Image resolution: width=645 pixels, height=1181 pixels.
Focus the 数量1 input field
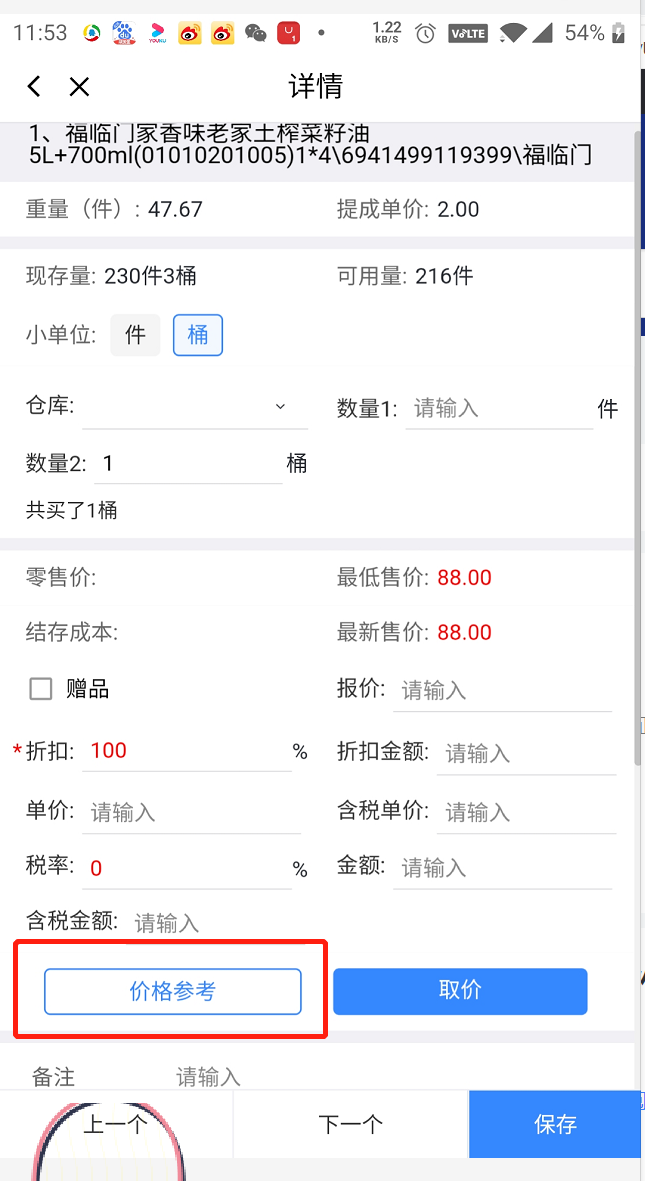click(499, 409)
